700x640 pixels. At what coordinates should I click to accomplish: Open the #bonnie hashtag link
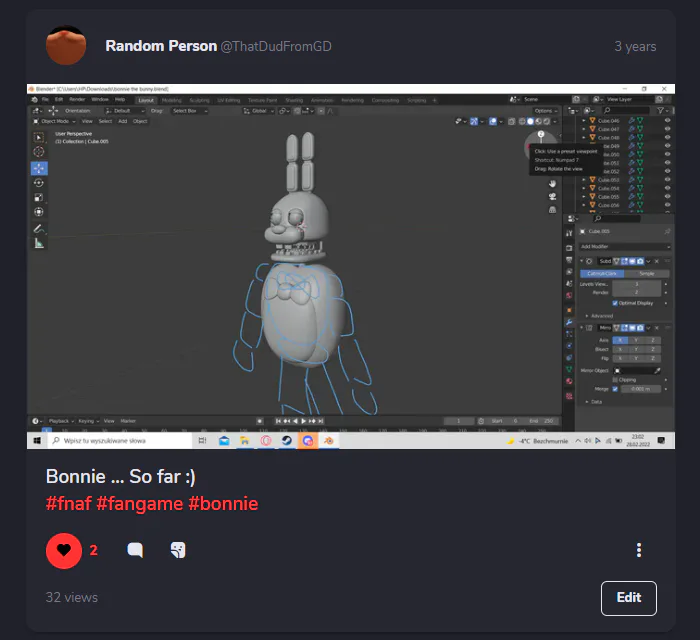[x=223, y=504]
